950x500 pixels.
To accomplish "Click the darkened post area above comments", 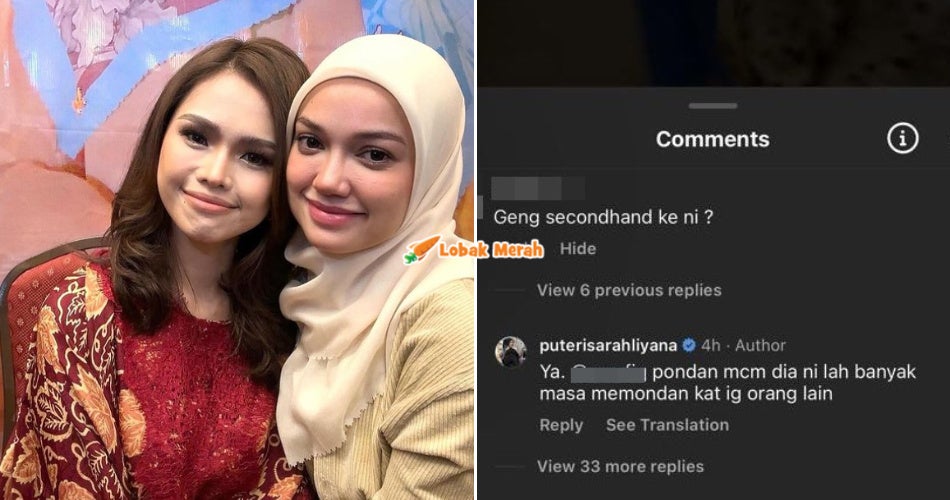I will click(x=714, y=43).
